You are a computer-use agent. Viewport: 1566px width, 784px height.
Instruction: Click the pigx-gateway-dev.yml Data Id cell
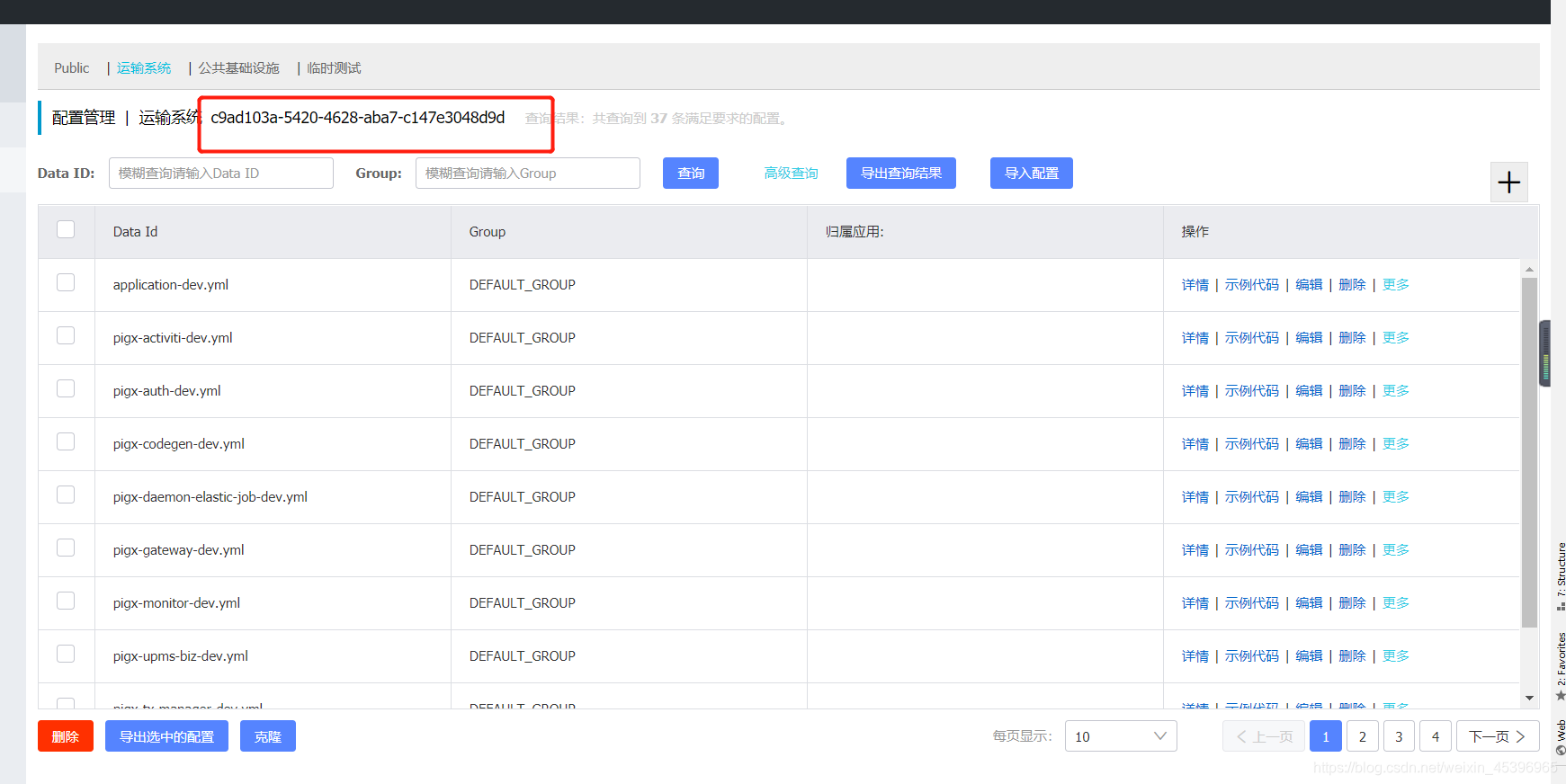(273, 550)
